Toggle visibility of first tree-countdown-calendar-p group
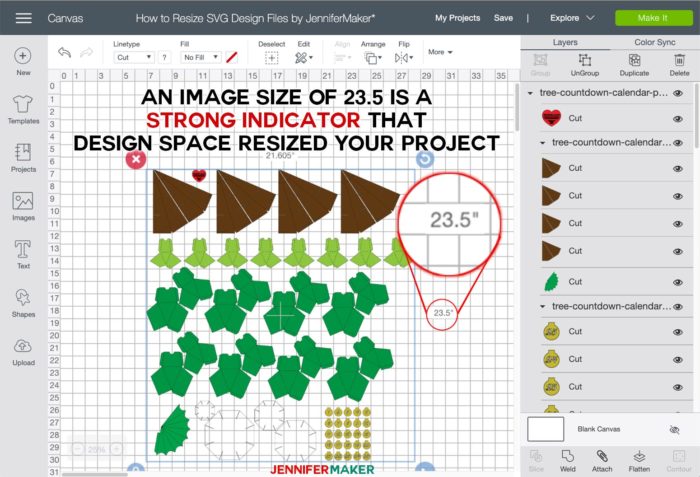The image size is (700, 477). tap(678, 93)
